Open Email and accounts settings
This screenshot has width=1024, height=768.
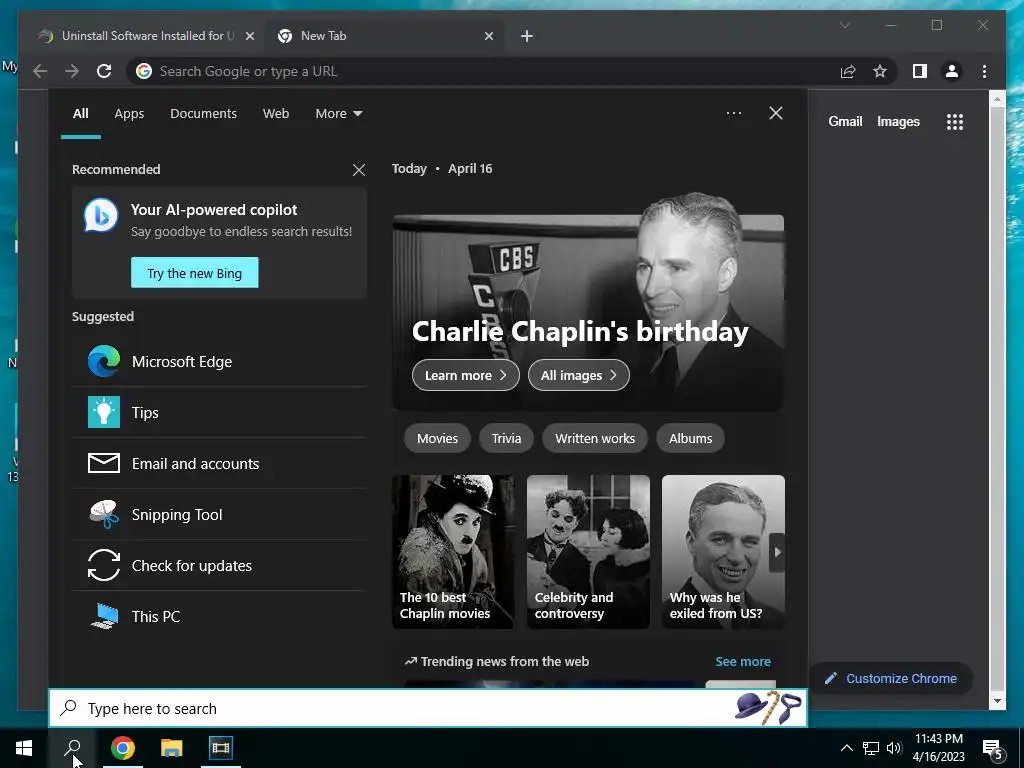click(x=219, y=464)
